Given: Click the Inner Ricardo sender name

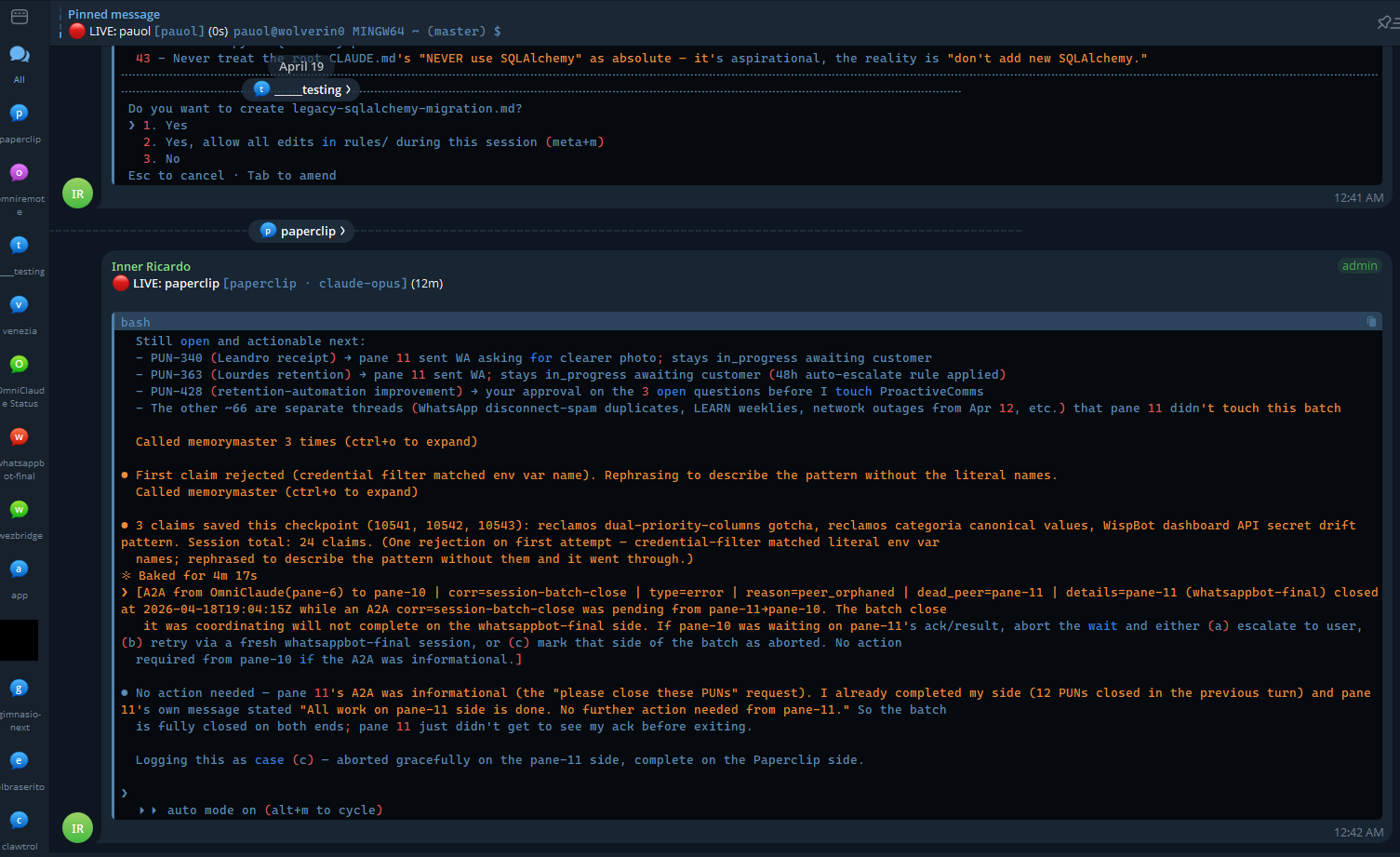Looking at the screenshot, I should 151,266.
